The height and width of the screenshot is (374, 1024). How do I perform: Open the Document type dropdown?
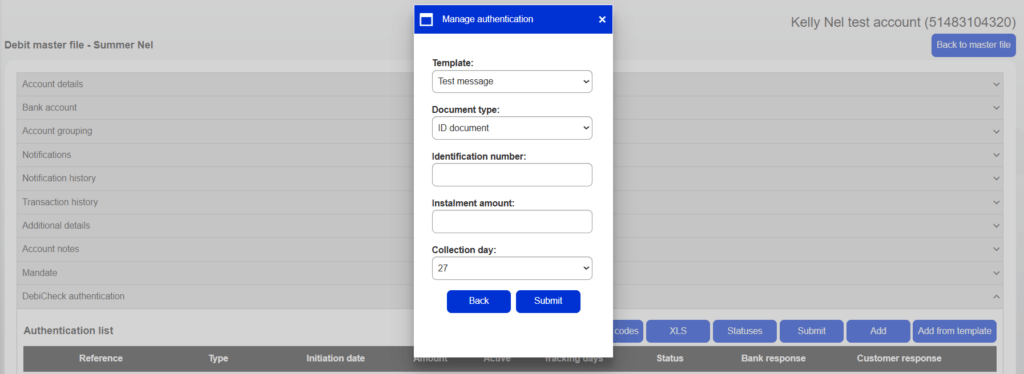point(512,128)
